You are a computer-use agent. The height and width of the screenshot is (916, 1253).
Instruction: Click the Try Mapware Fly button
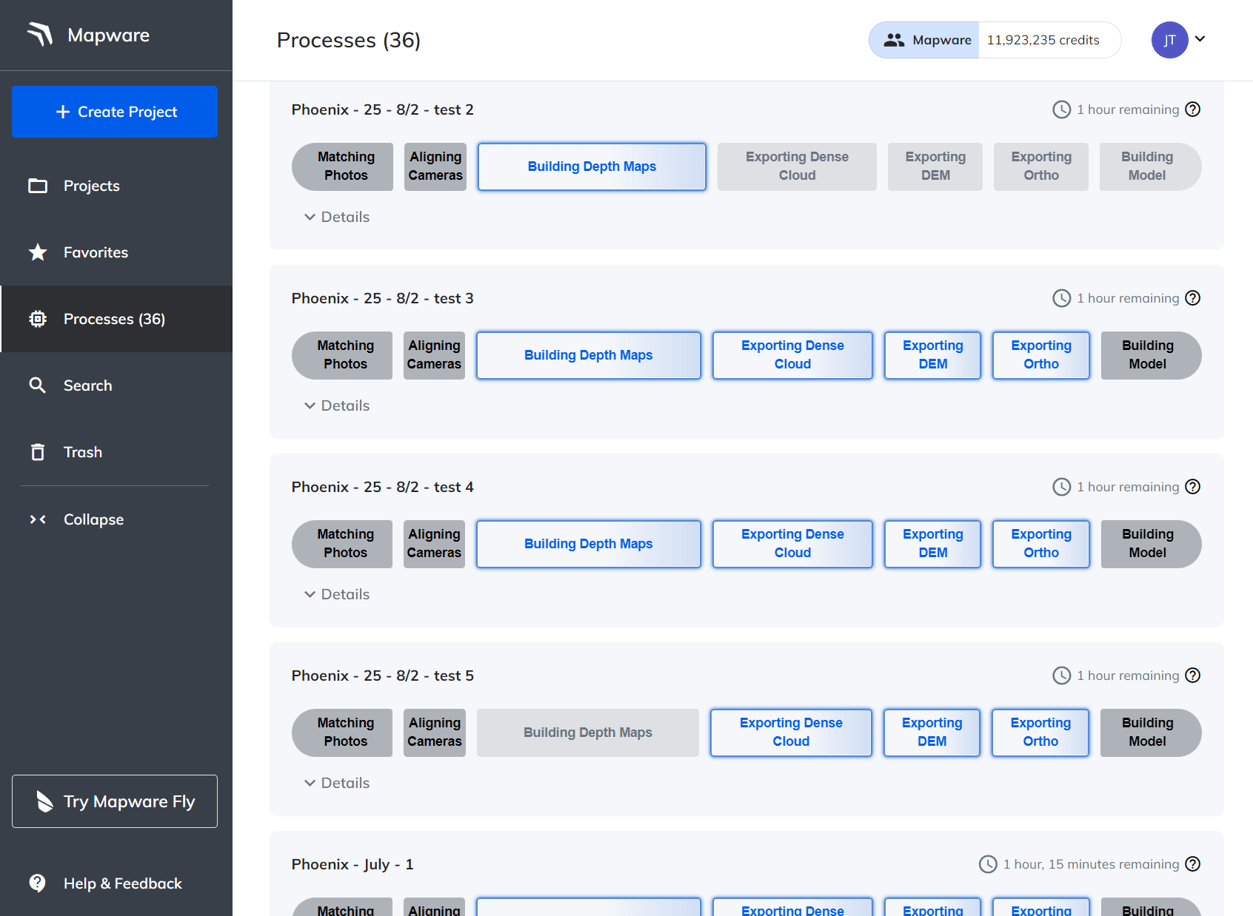(115, 801)
